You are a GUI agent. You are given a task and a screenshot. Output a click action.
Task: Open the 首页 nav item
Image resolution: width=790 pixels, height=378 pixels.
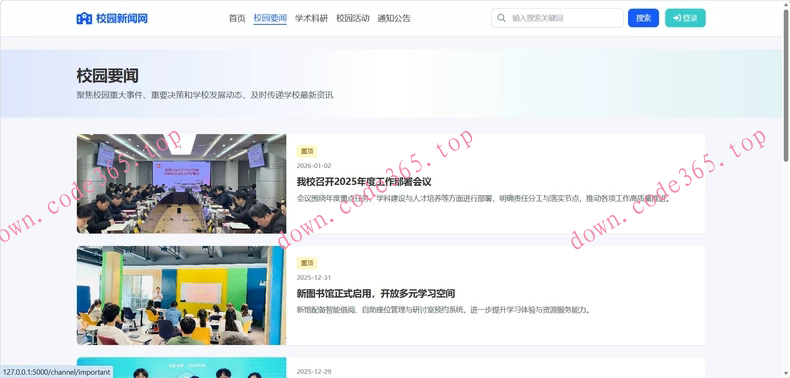237,18
